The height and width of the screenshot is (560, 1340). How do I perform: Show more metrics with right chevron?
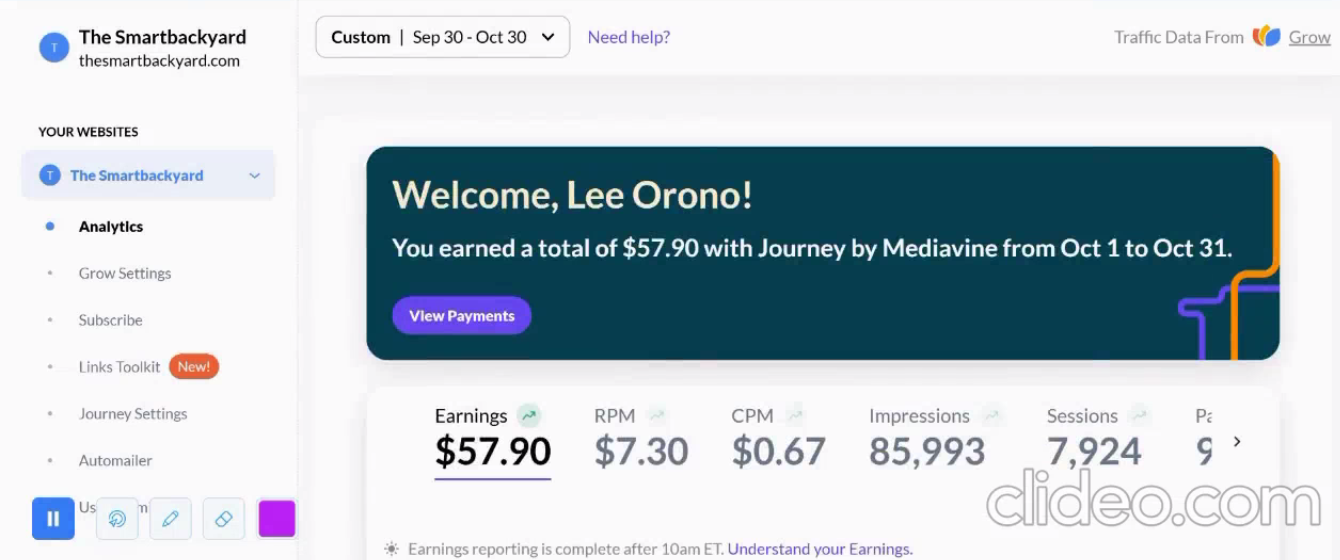(1237, 441)
